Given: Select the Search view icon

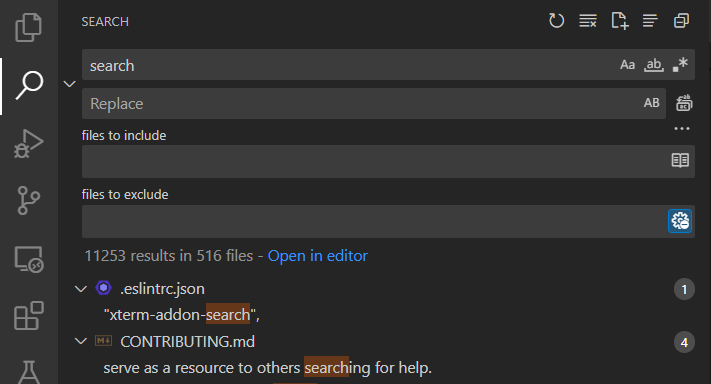Looking at the screenshot, I should (29, 85).
